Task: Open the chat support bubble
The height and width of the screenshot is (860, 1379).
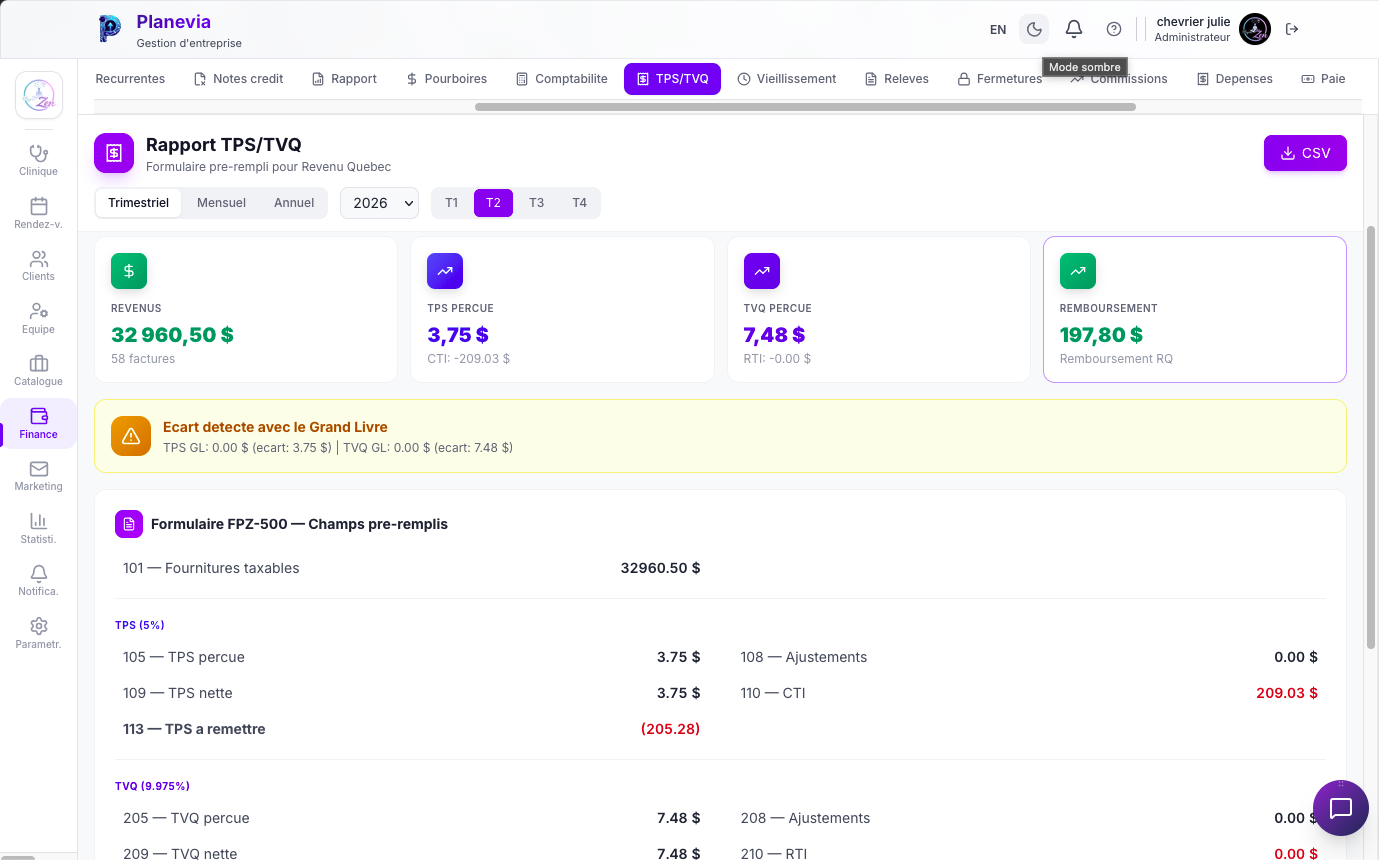Action: (1341, 808)
